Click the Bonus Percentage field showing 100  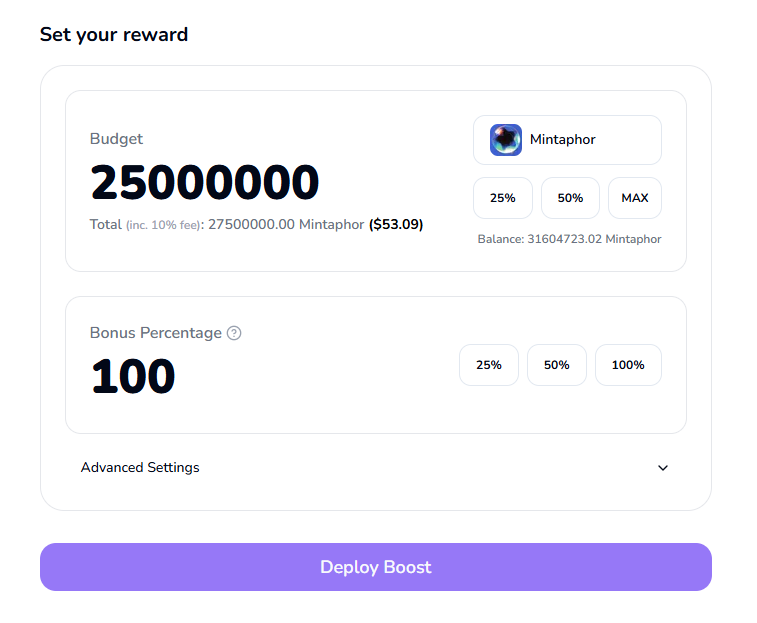coord(133,377)
